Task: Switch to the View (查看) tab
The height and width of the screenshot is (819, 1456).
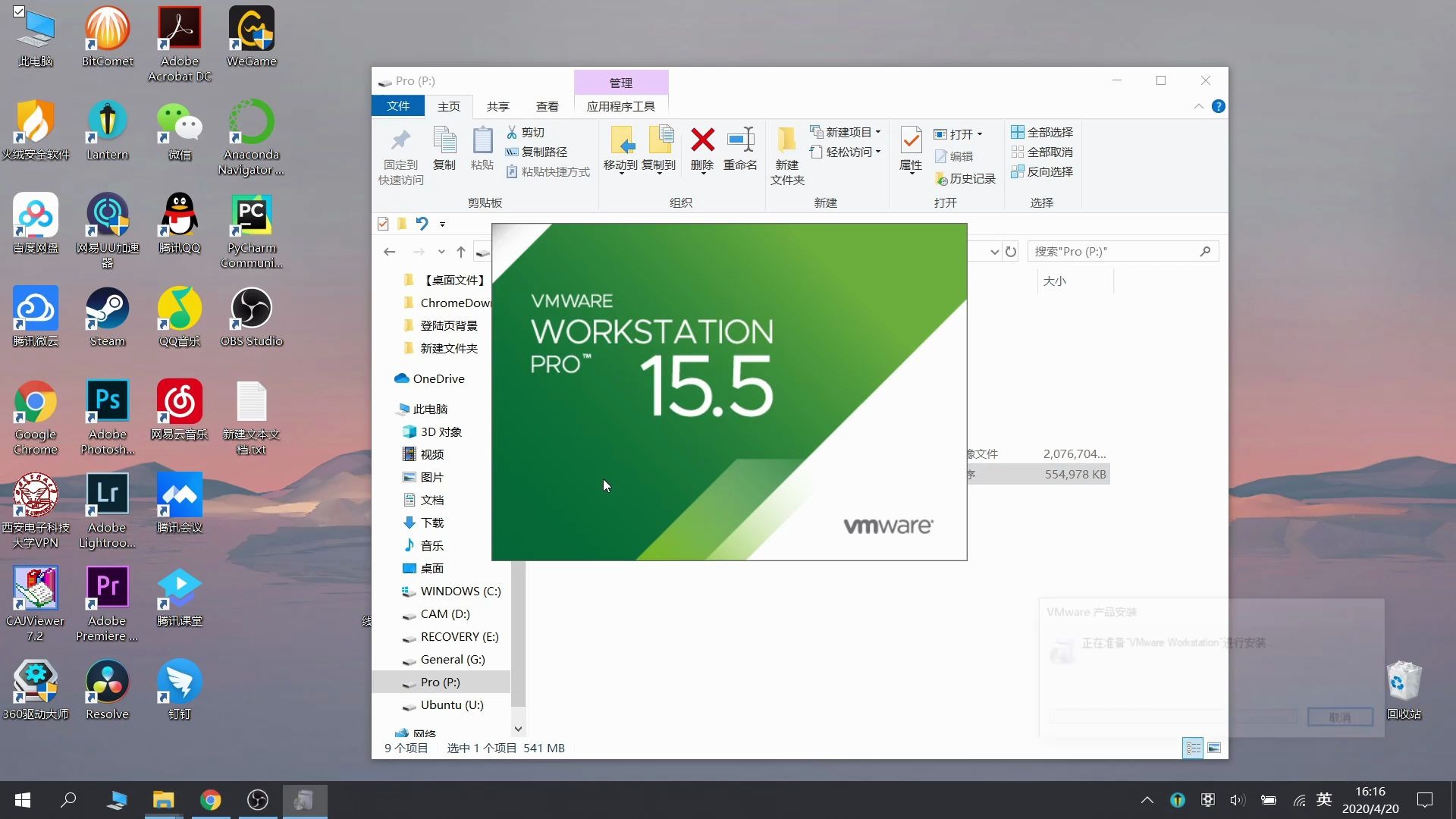Action: (x=547, y=106)
